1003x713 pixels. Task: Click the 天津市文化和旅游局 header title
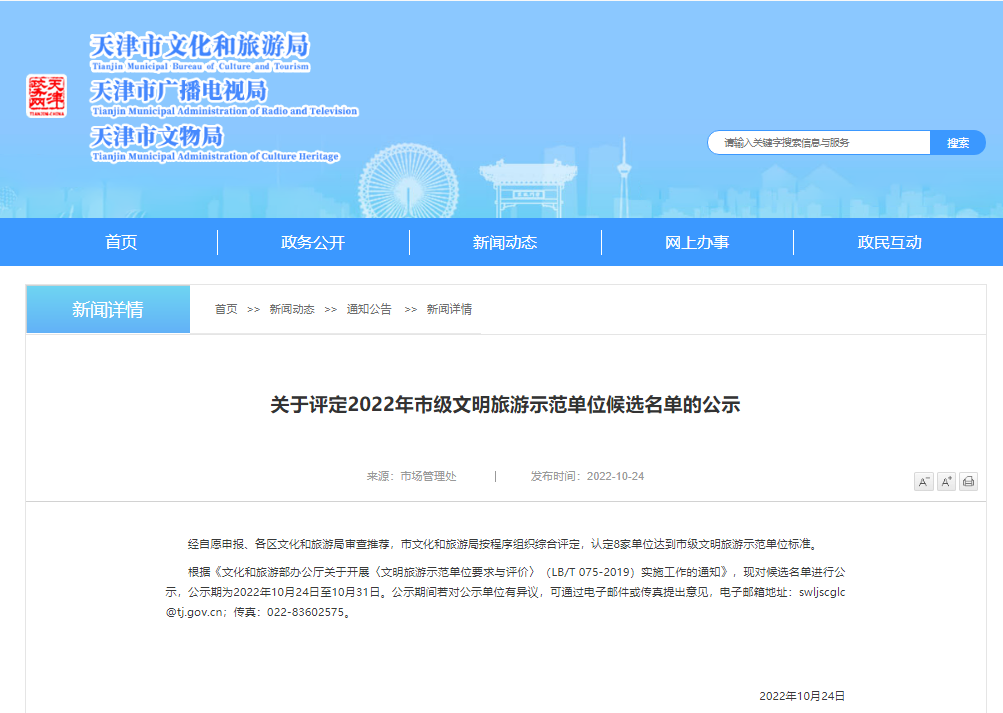[x=200, y=48]
